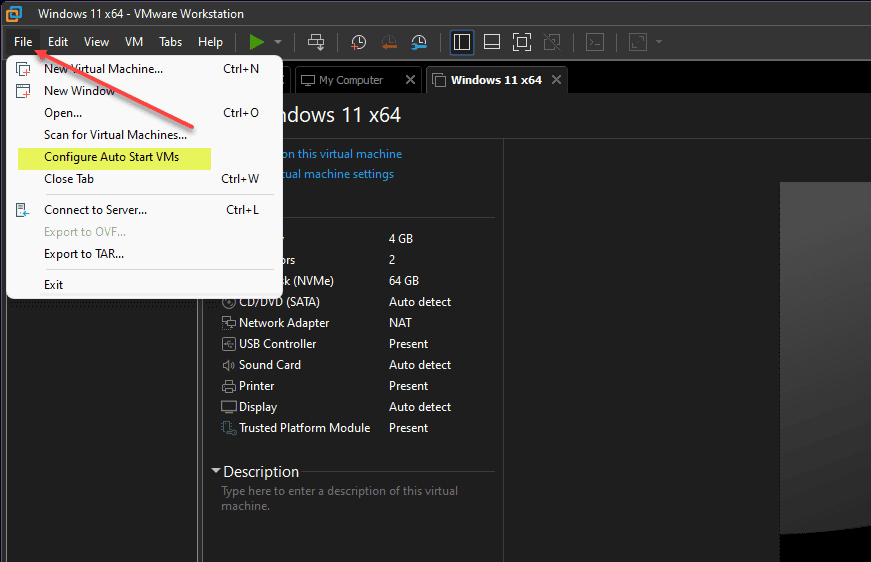The height and width of the screenshot is (562, 871).
Task: Click the USB Controller icon
Action: click(229, 344)
